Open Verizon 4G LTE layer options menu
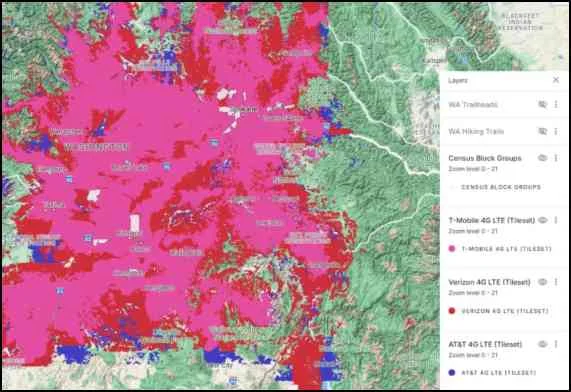Viewport: 571px width, 392px height. [556, 282]
